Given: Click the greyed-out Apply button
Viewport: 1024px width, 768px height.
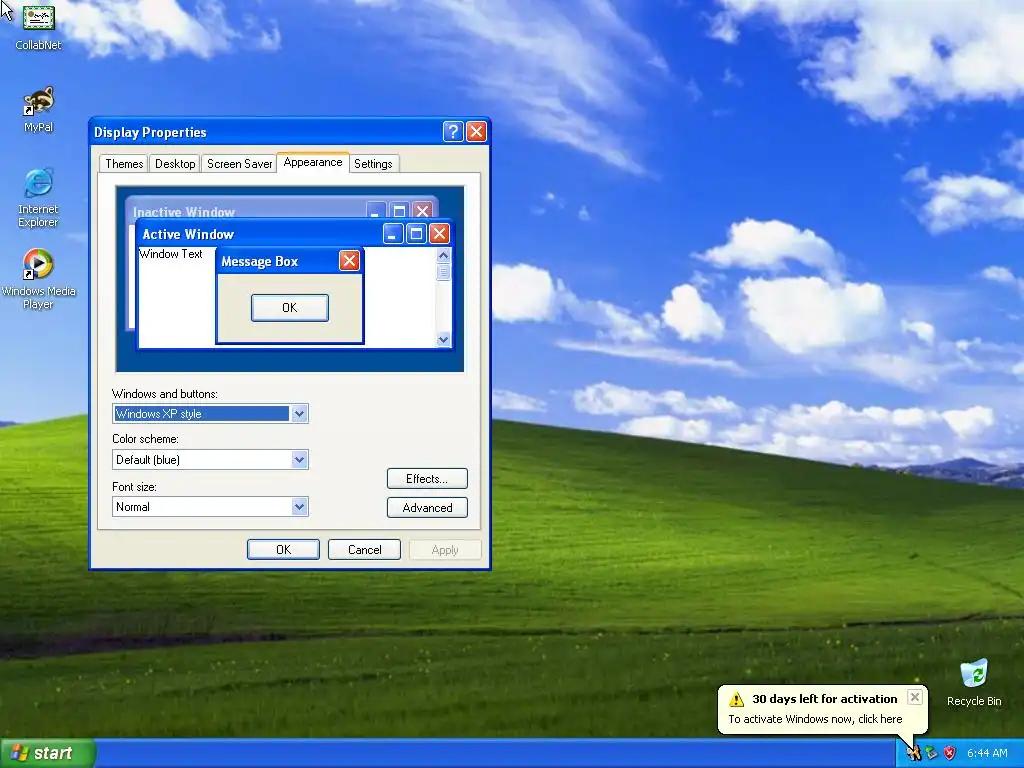Looking at the screenshot, I should 445,550.
